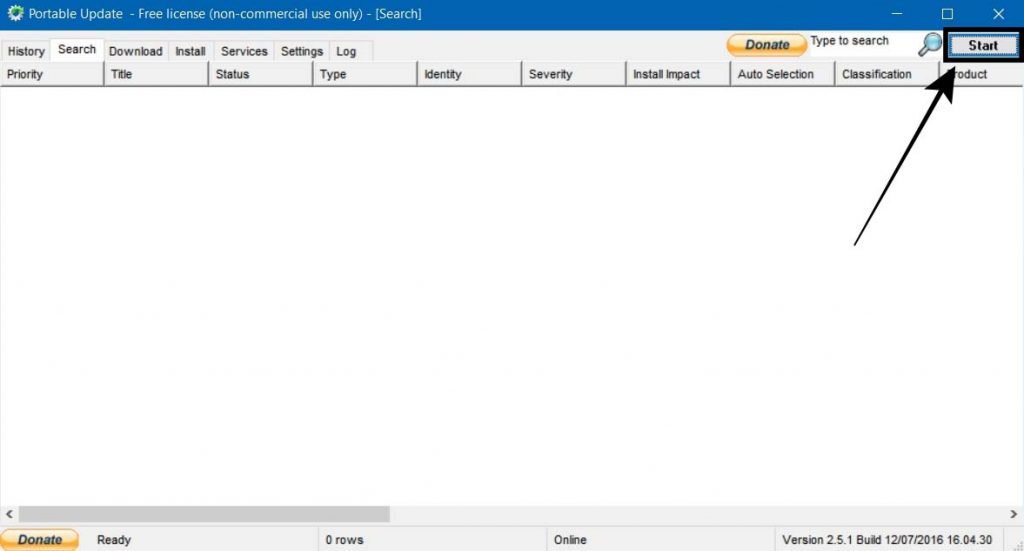
Task: Click the Portable Update gear icon
Action: pos(15,13)
